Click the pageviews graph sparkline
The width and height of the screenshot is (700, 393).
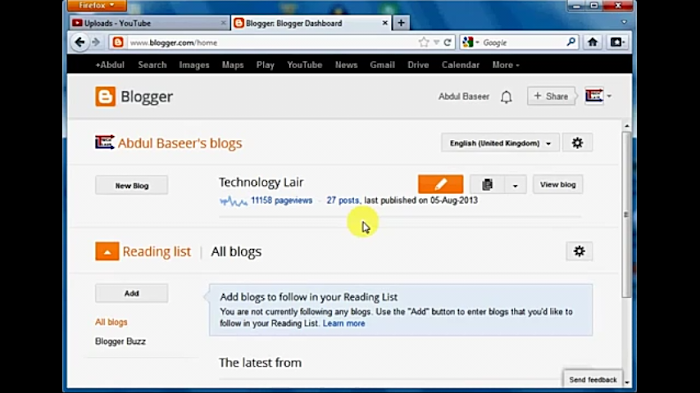tap(233, 201)
